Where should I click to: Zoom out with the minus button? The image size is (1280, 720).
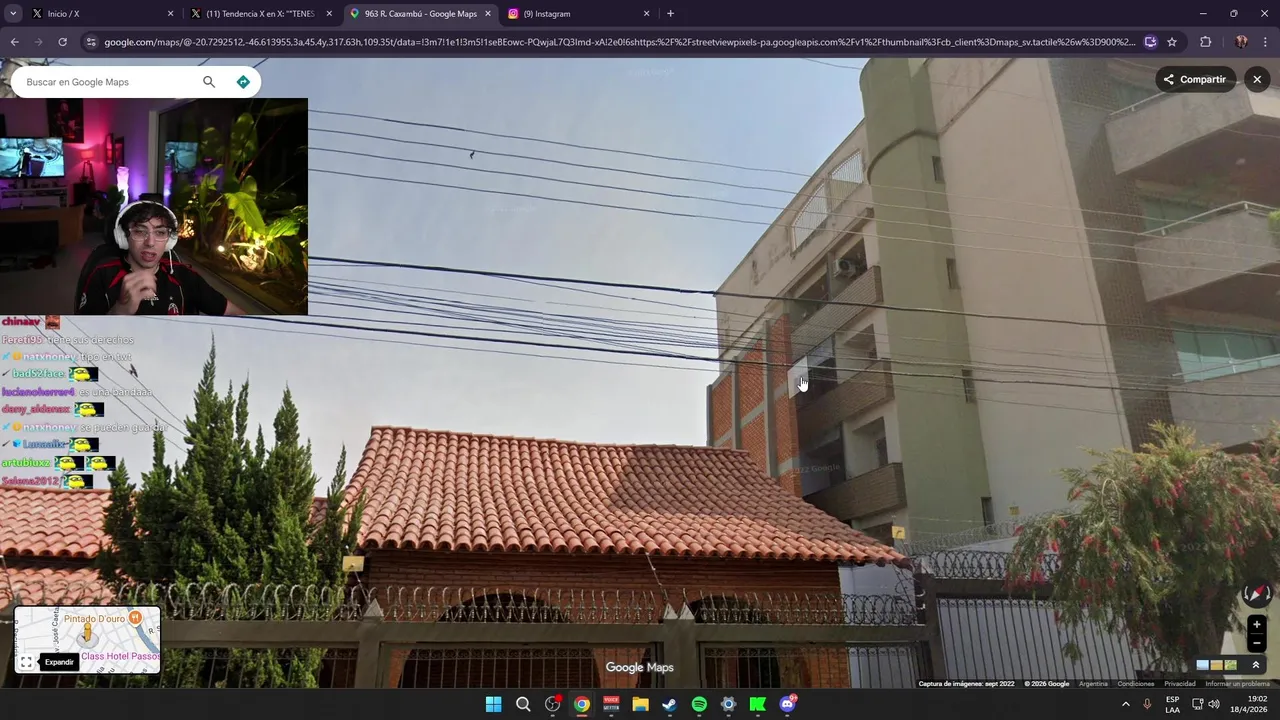tap(1257, 643)
